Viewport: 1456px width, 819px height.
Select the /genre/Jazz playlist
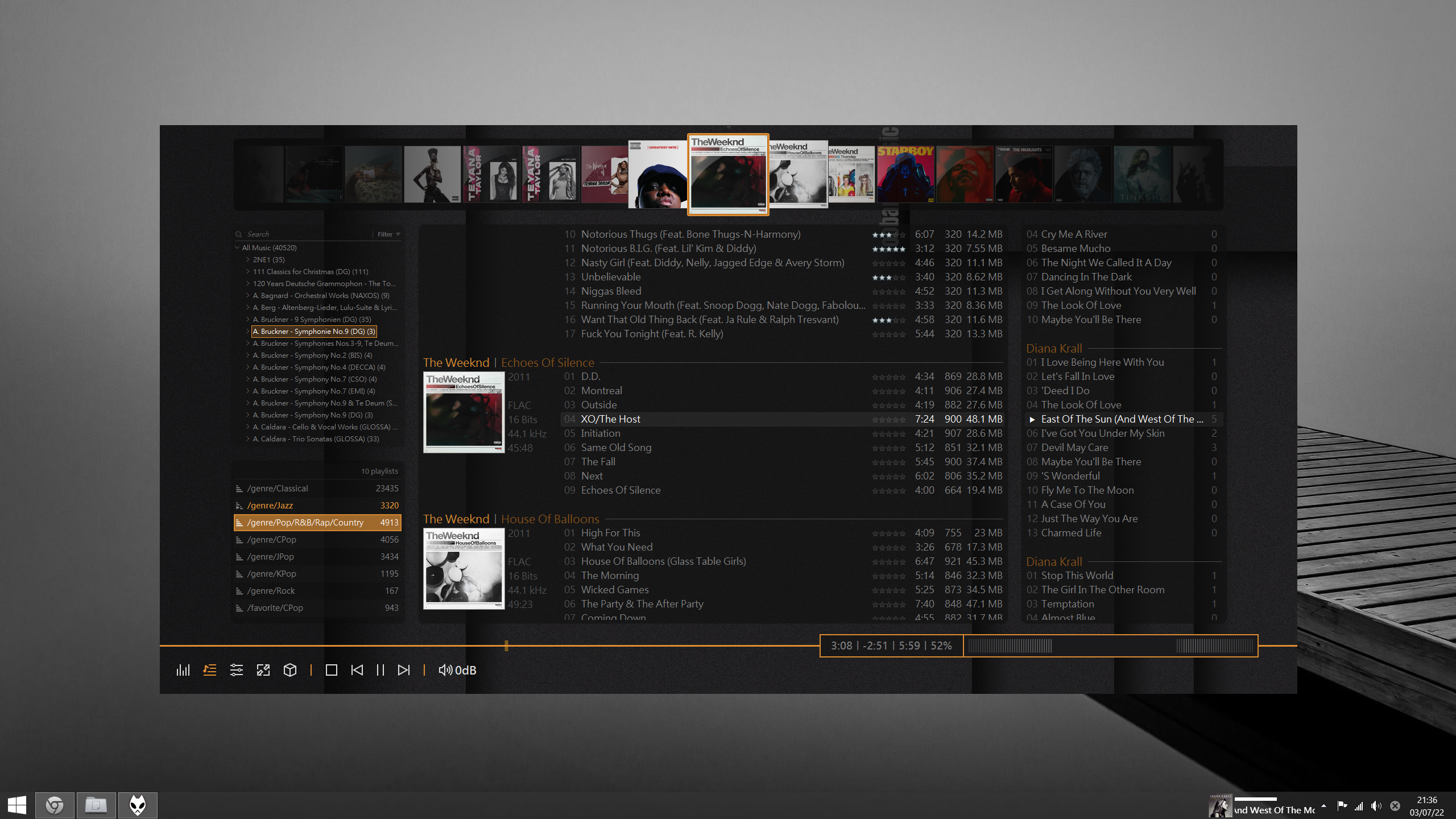tap(317, 505)
